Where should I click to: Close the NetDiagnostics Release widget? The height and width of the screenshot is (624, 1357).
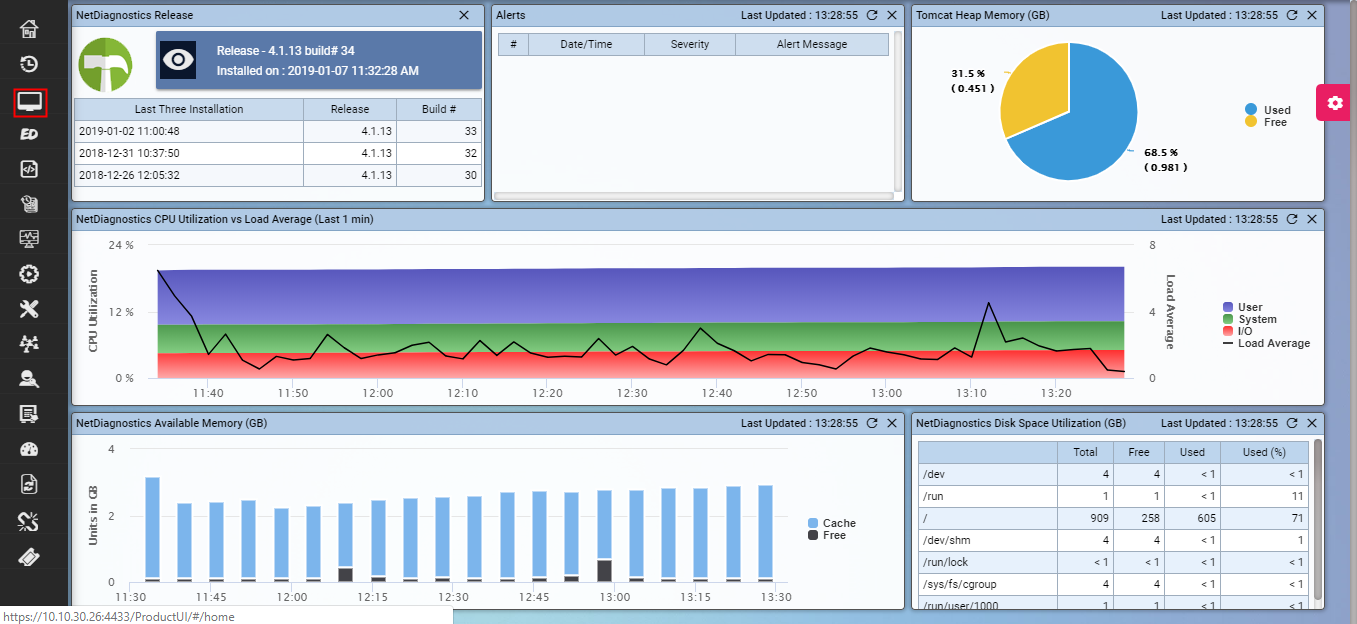coord(463,16)
